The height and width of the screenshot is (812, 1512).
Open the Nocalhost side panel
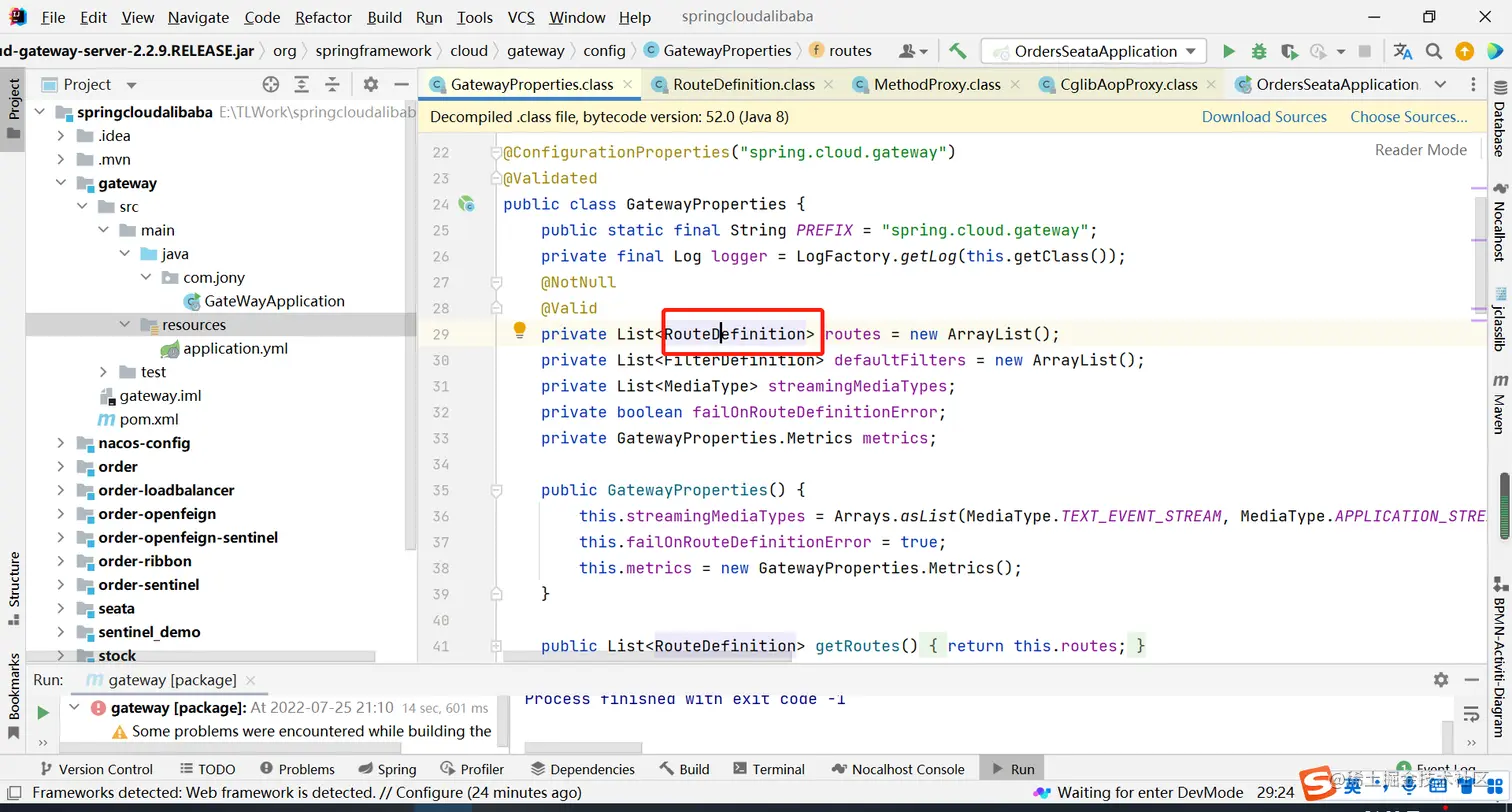click(x=1499, y=223)
